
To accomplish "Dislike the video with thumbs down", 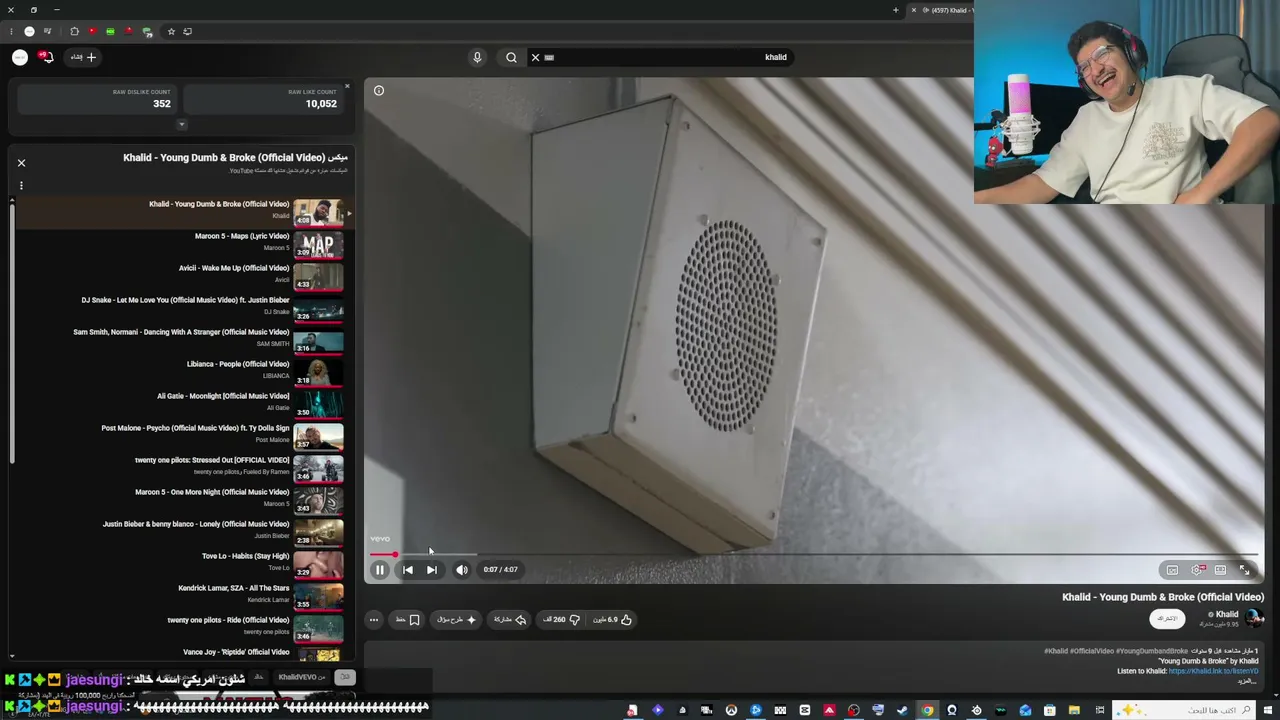I will click(x=562, y=620).
